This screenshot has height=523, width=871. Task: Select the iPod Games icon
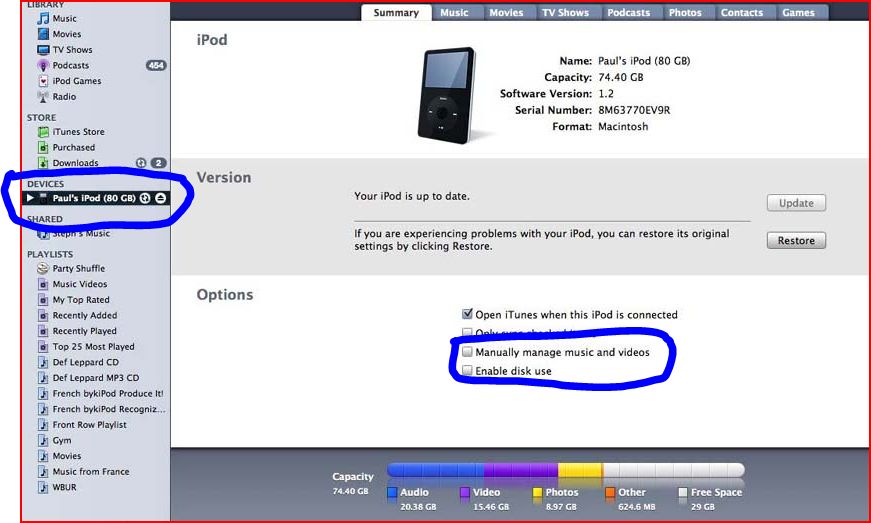(x=43, y=81)
